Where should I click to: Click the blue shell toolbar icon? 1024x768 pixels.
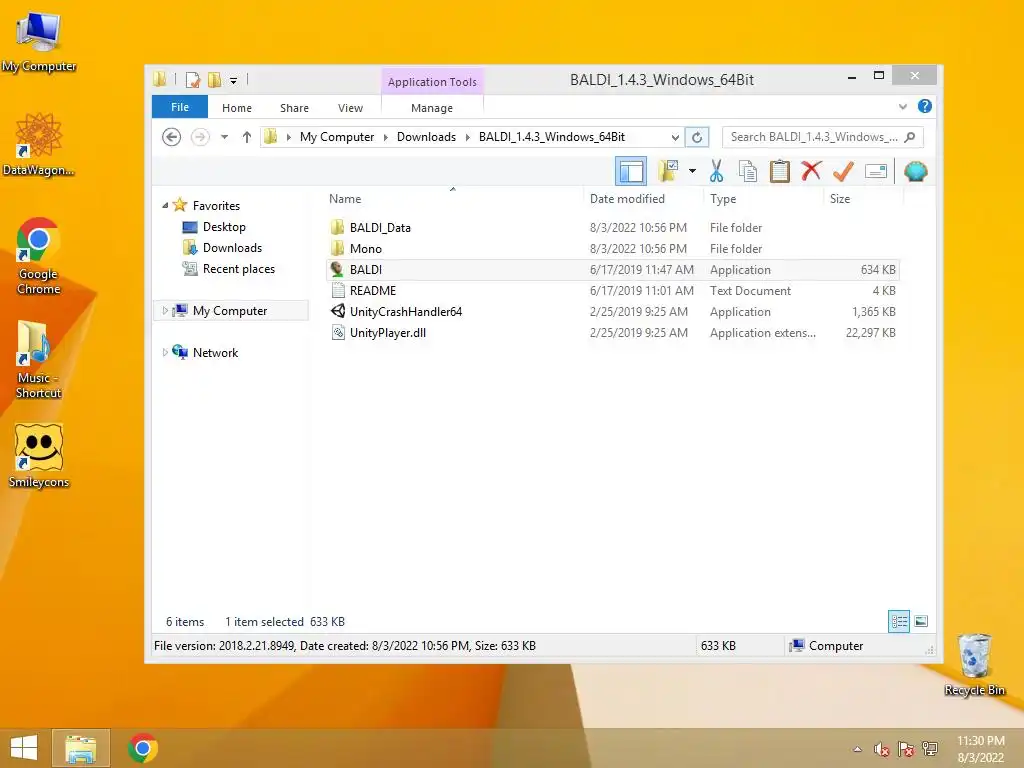(x=916, y=171)
